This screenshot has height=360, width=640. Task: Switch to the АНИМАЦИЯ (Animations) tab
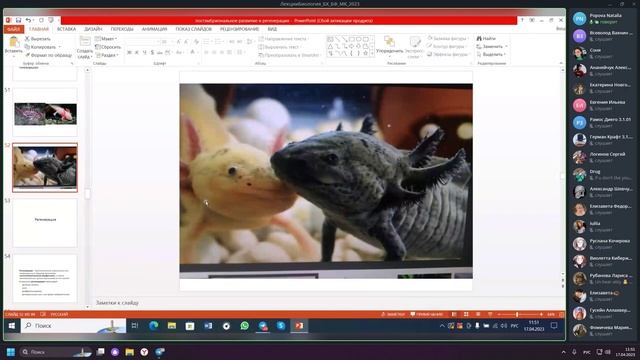click(x=154, y=29)
